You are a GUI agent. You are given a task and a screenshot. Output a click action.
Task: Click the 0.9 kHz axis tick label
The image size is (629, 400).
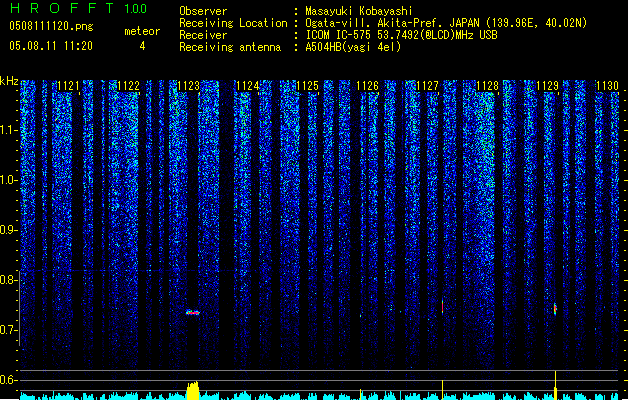tap(8, 230)
